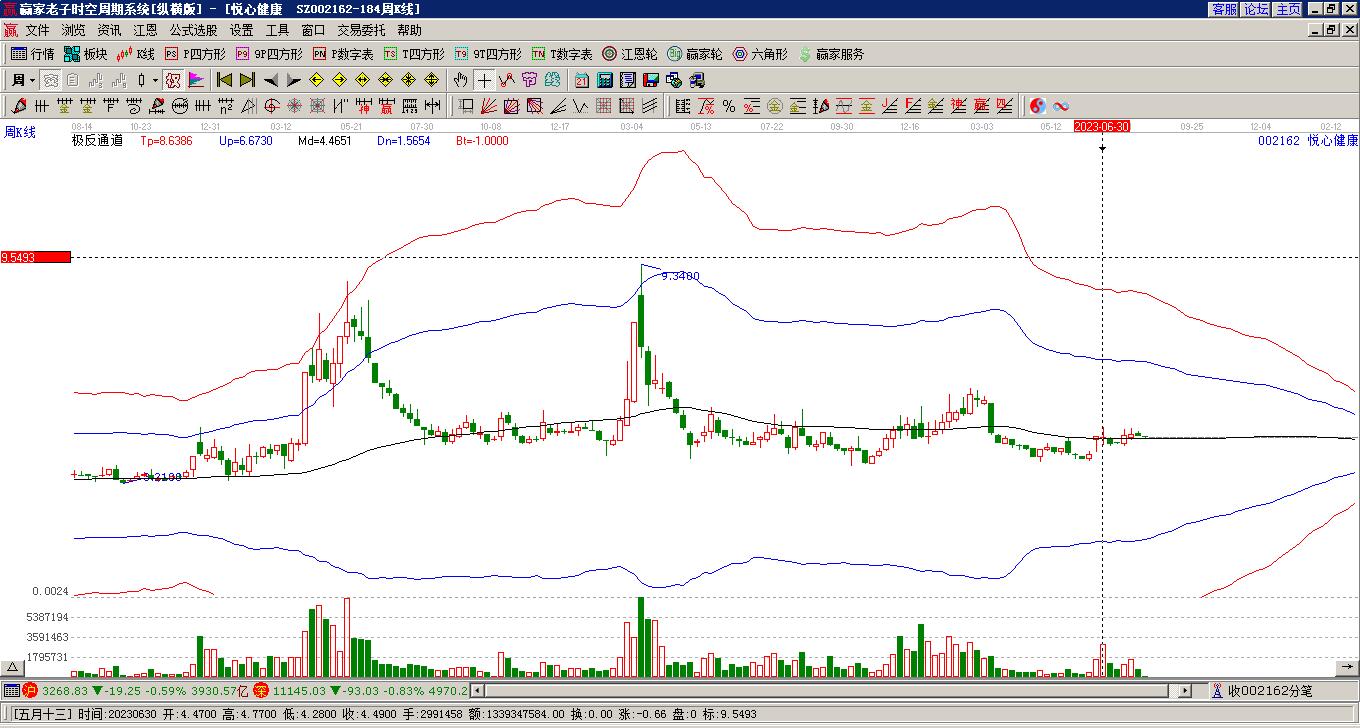
Task: Click the 9.3400 high price label
Action: 680,276
